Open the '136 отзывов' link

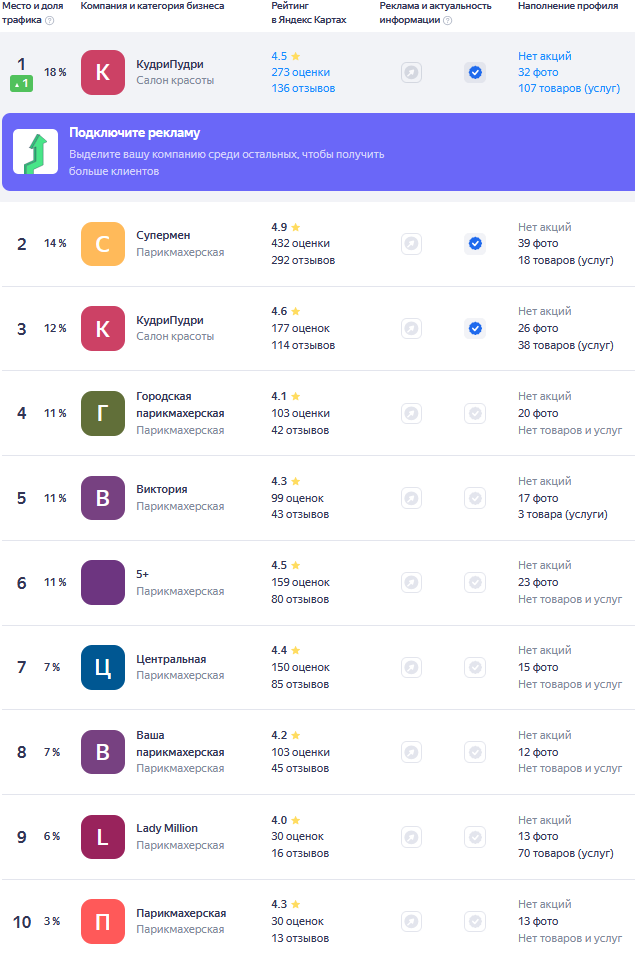[x=303, y=88]
